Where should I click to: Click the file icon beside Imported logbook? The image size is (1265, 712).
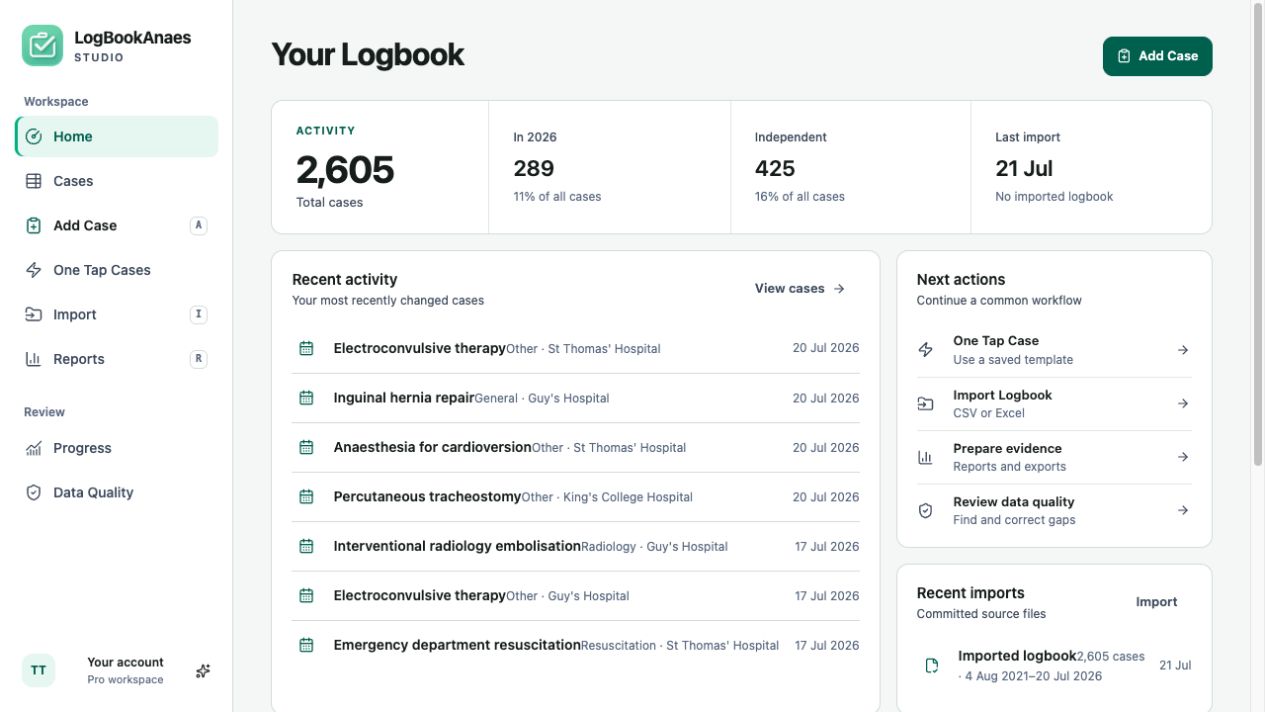[932, 666]
